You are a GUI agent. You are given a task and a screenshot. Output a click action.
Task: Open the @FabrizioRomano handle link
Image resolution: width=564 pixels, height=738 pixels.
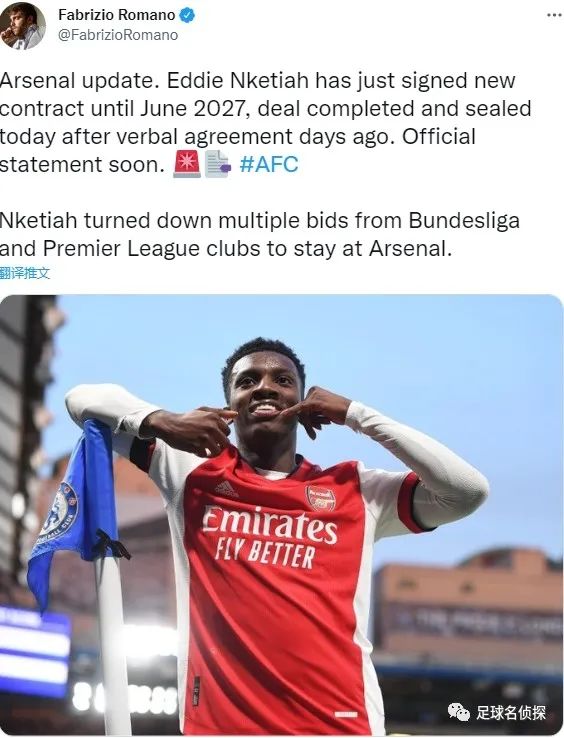coord(118,35)
